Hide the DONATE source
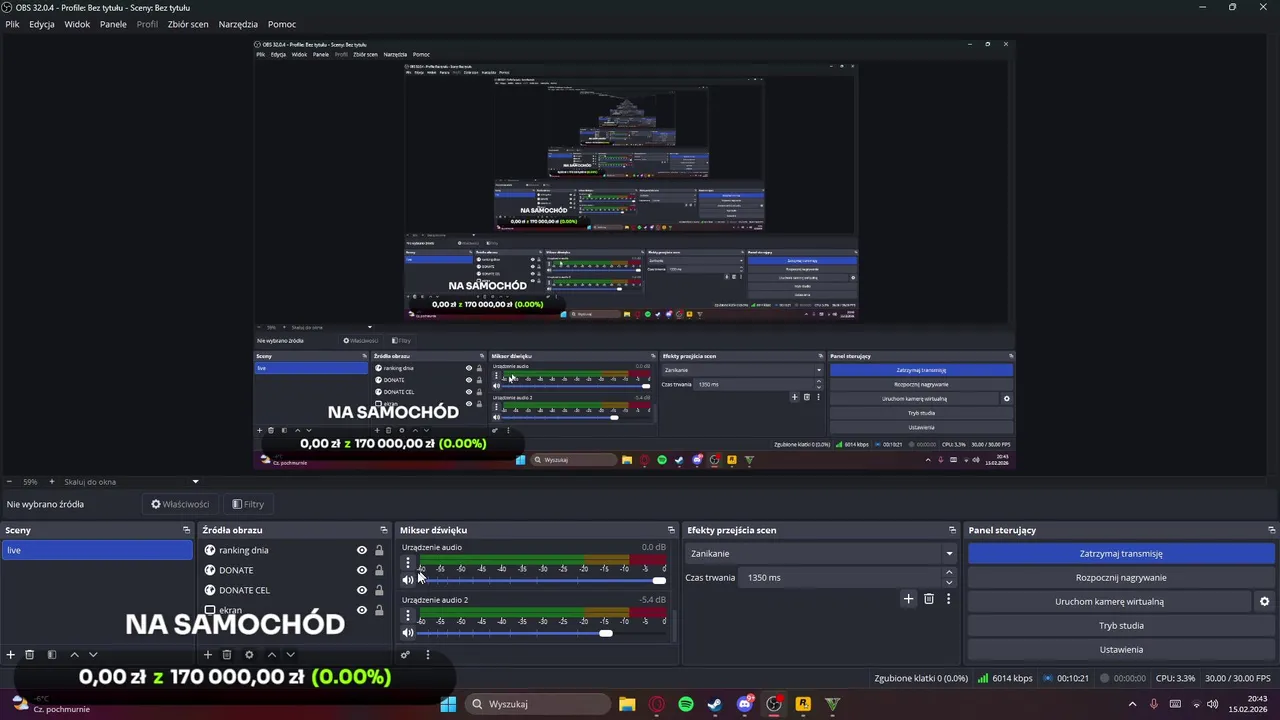Screen dimensions: 1280x720 362,570
